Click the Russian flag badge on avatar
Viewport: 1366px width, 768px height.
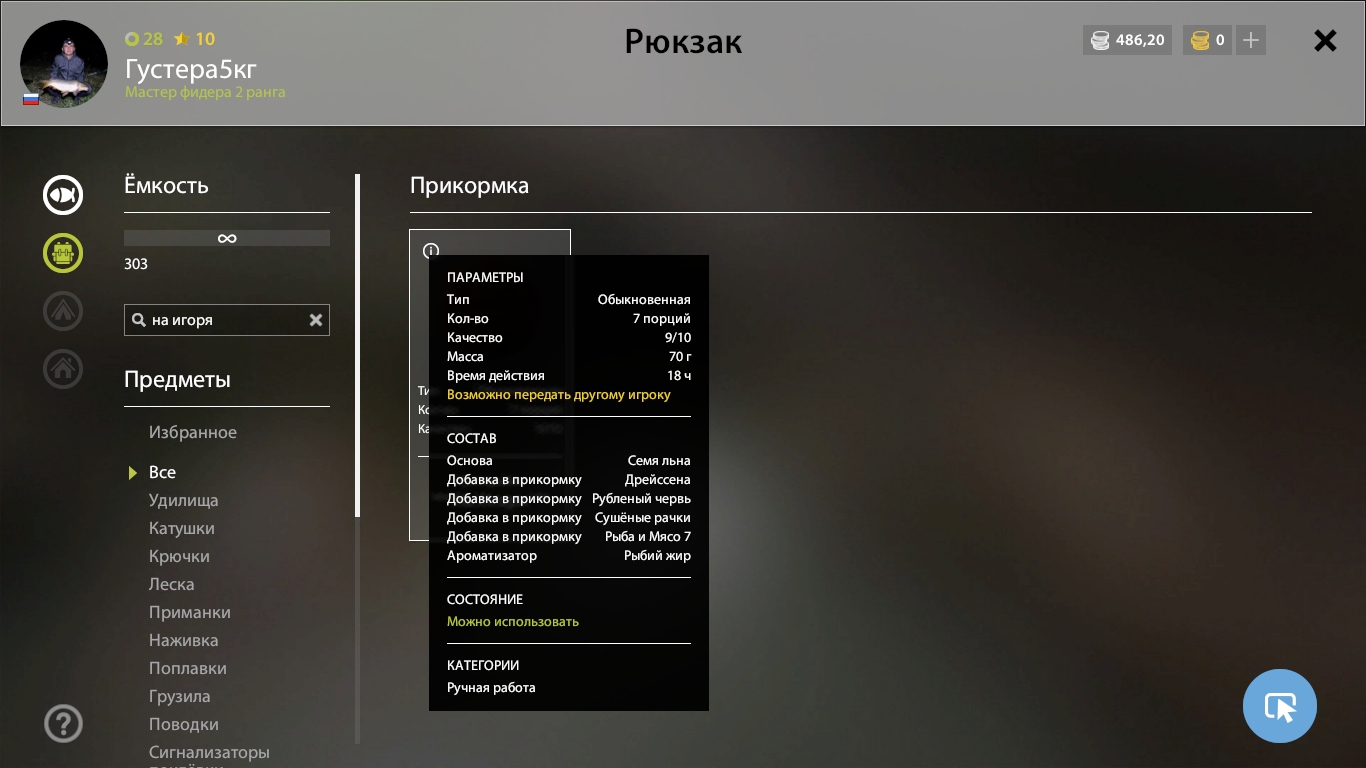click(x=31, y=99)
